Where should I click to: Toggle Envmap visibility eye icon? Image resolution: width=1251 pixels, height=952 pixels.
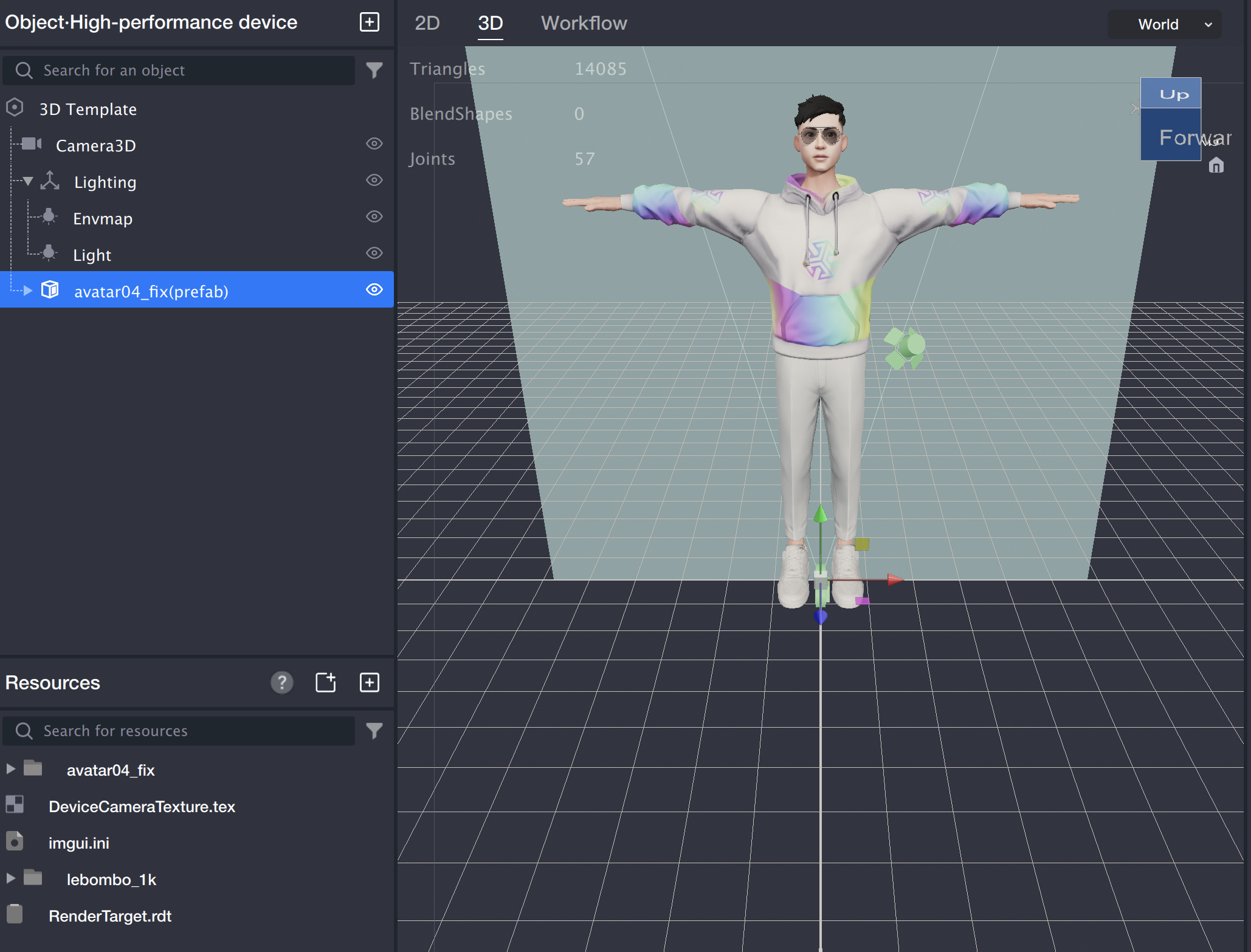click(374, 216)
